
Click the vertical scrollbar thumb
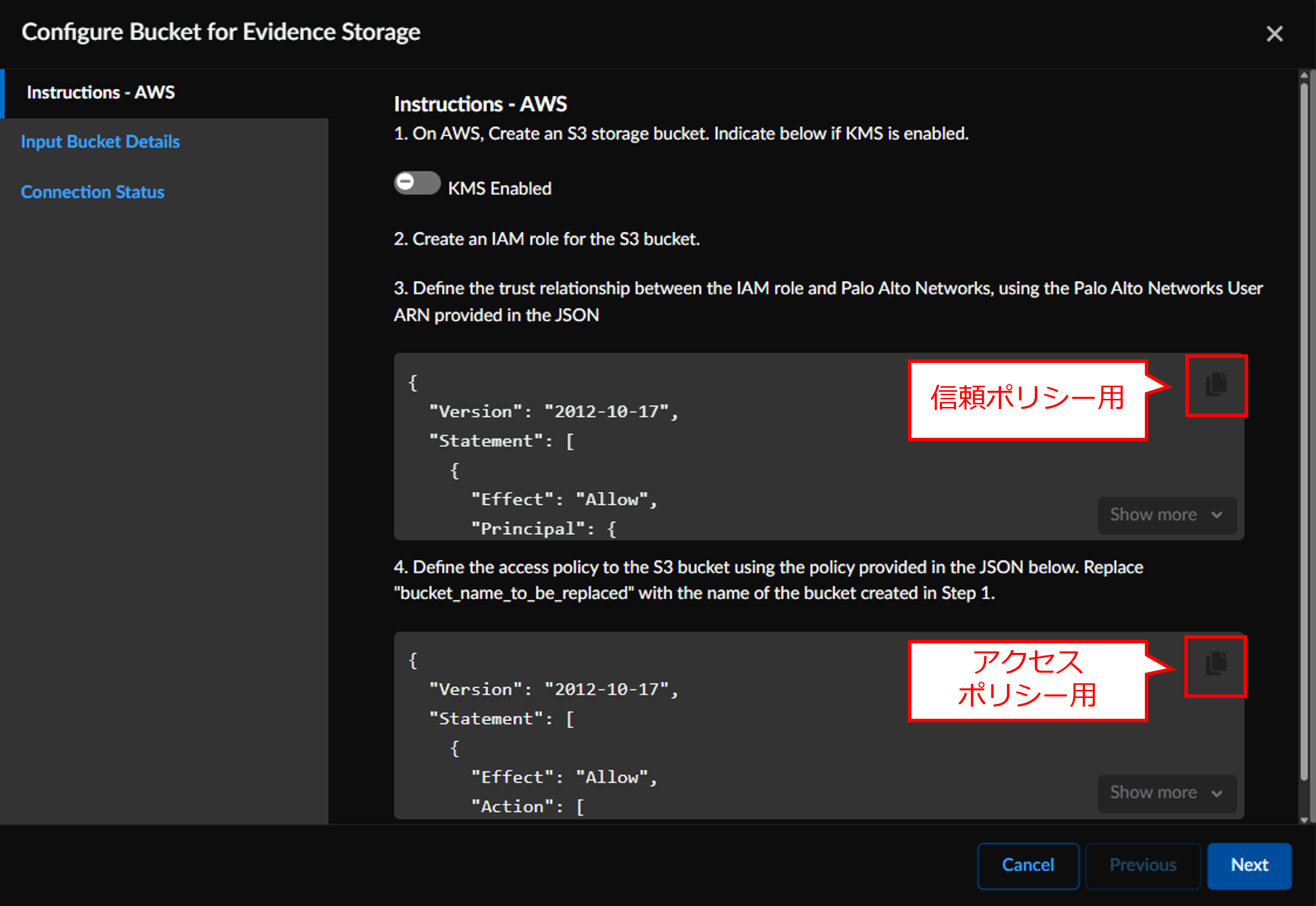pos(1304,431)
